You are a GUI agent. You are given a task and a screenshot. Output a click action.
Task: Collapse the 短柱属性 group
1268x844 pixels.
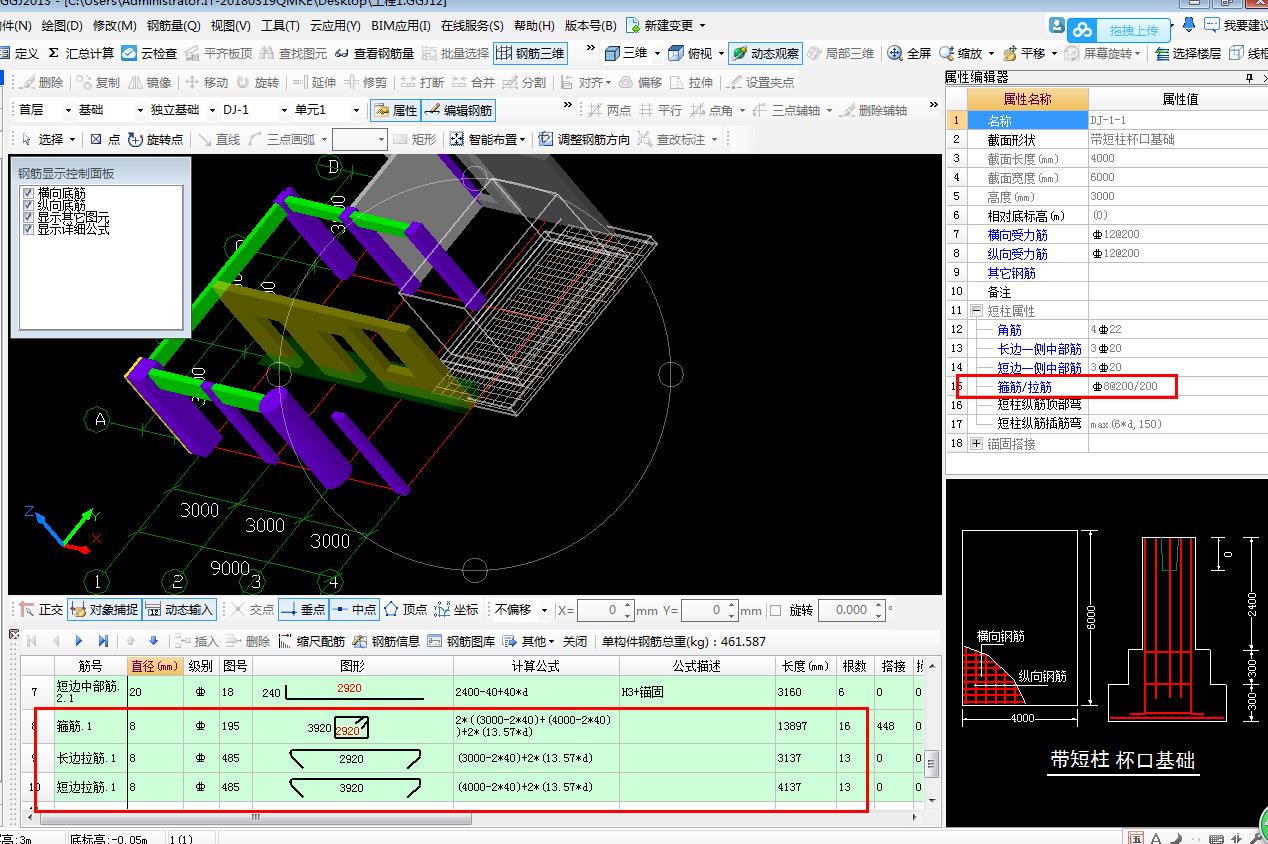pos(976,311)
